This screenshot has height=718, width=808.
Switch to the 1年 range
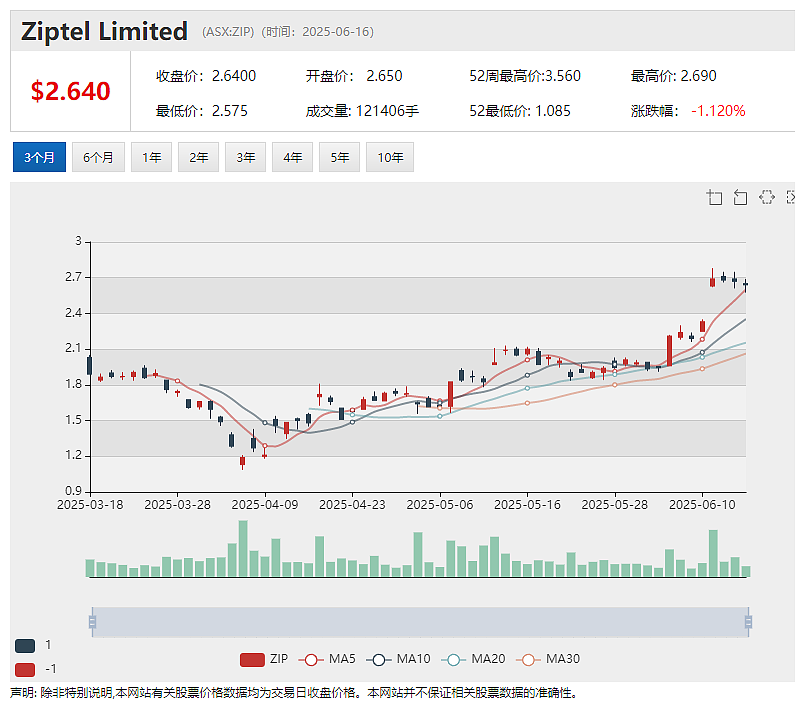click(152, 157)
